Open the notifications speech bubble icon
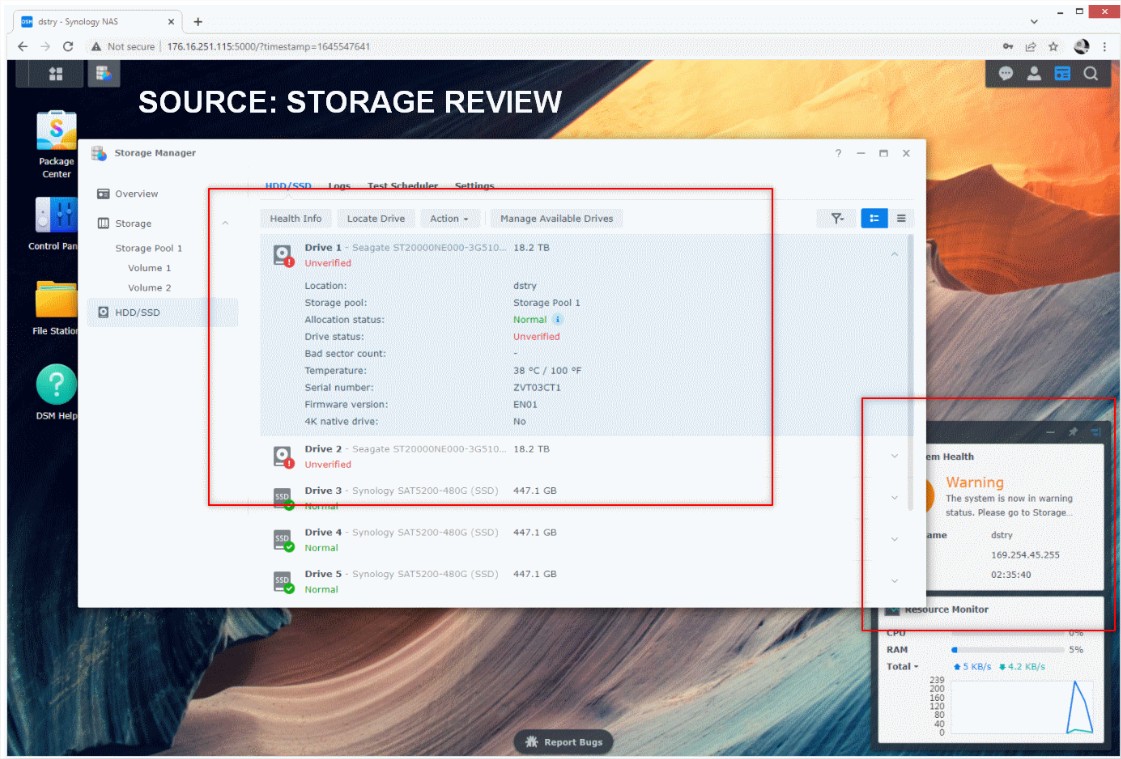 tap(1006, 74)
